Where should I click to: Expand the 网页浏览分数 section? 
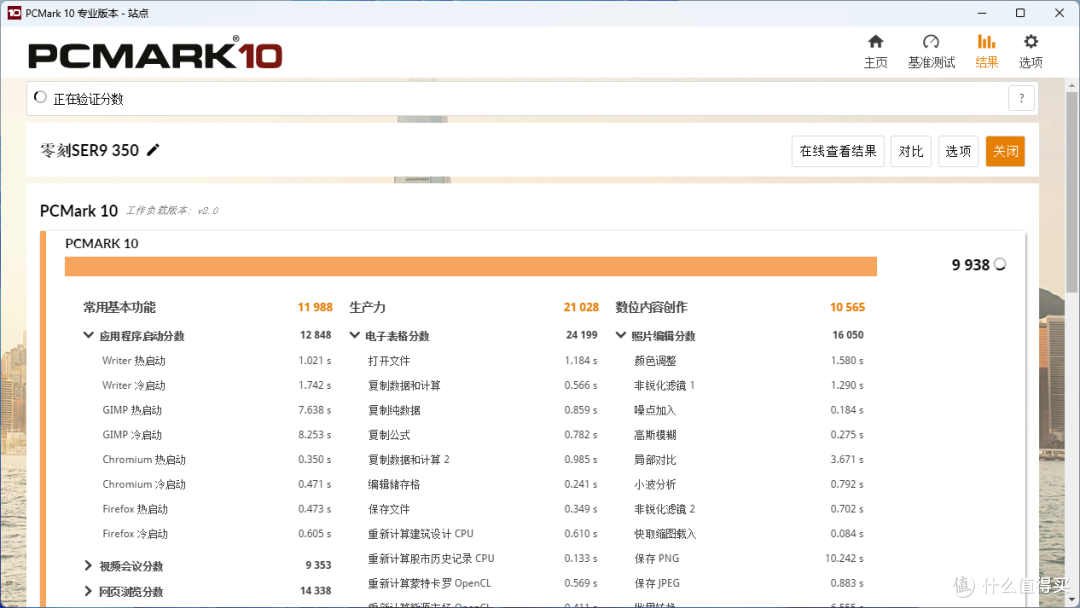click(x=88, y=591)
